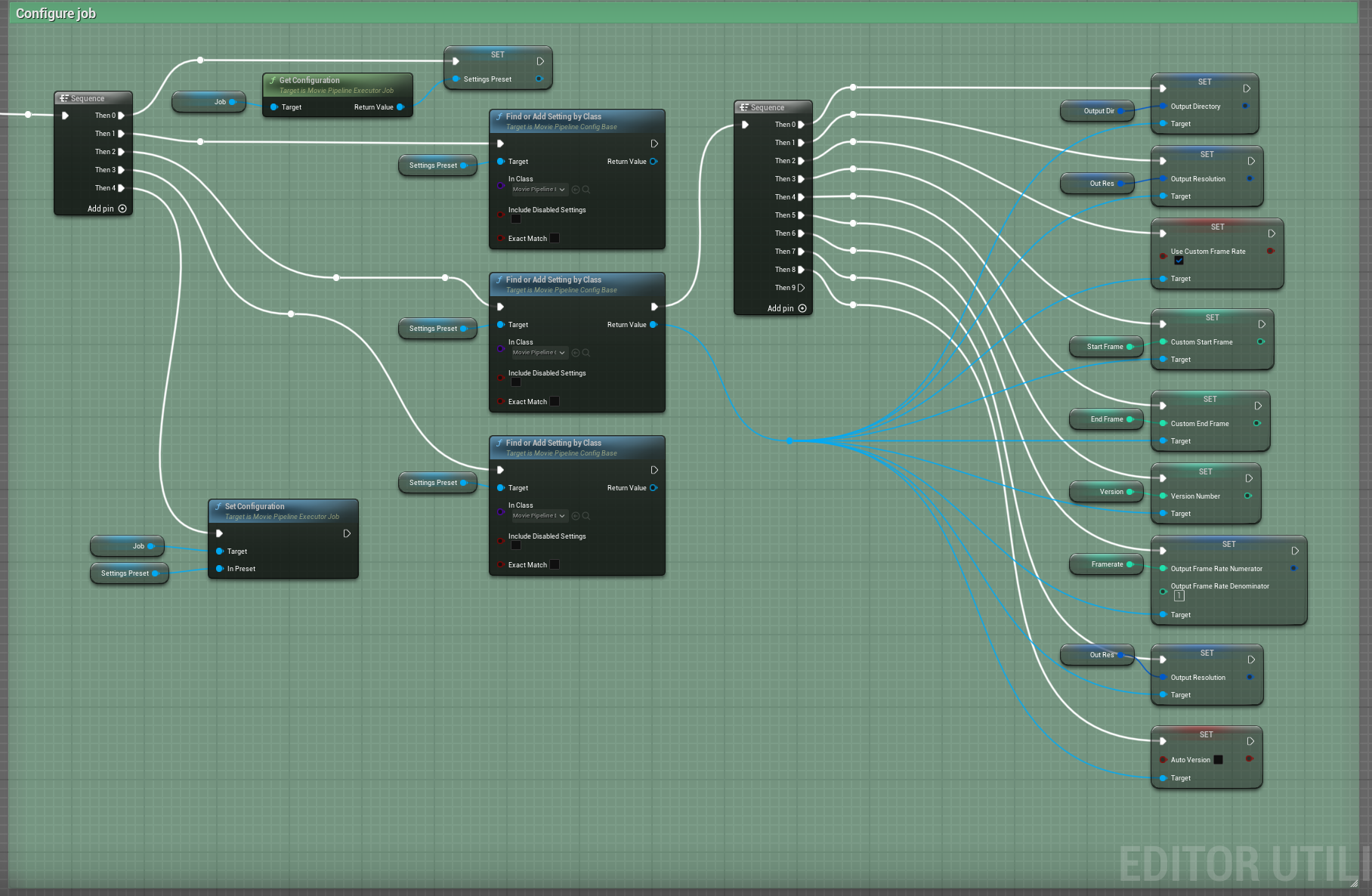
Task: Click the End Frame variable output pin
Action: [1130, 419]
